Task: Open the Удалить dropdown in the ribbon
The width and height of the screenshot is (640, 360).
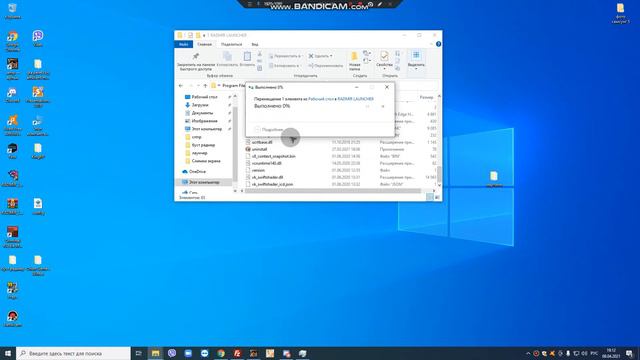Action: (320, 56)
